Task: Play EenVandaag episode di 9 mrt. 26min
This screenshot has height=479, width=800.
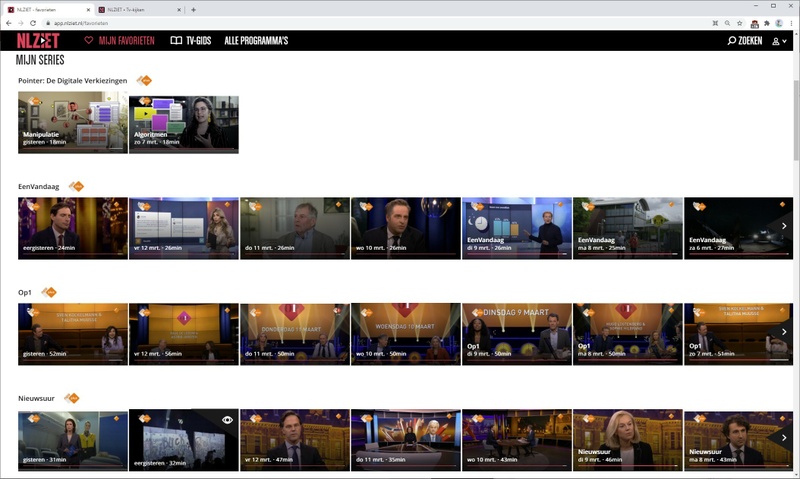Action: [517, 229]
